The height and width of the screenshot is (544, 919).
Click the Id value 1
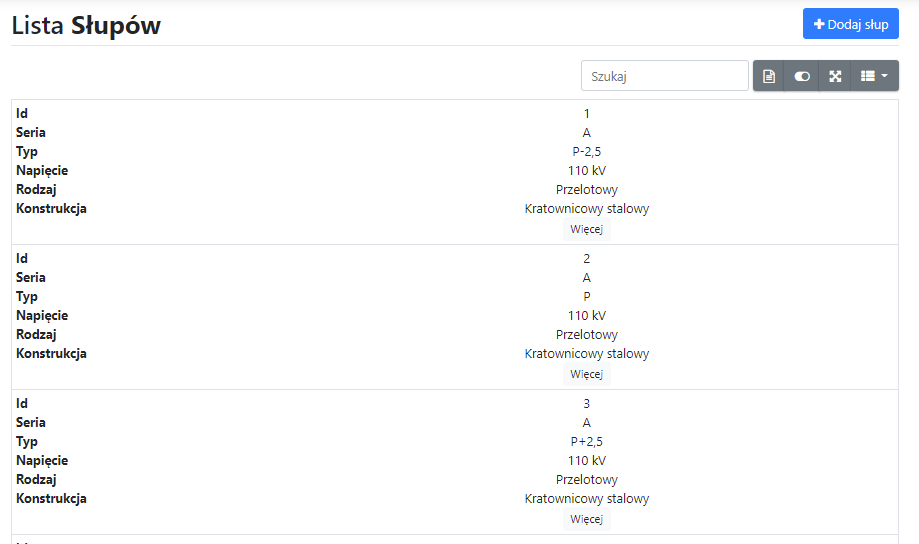(587, 114)
